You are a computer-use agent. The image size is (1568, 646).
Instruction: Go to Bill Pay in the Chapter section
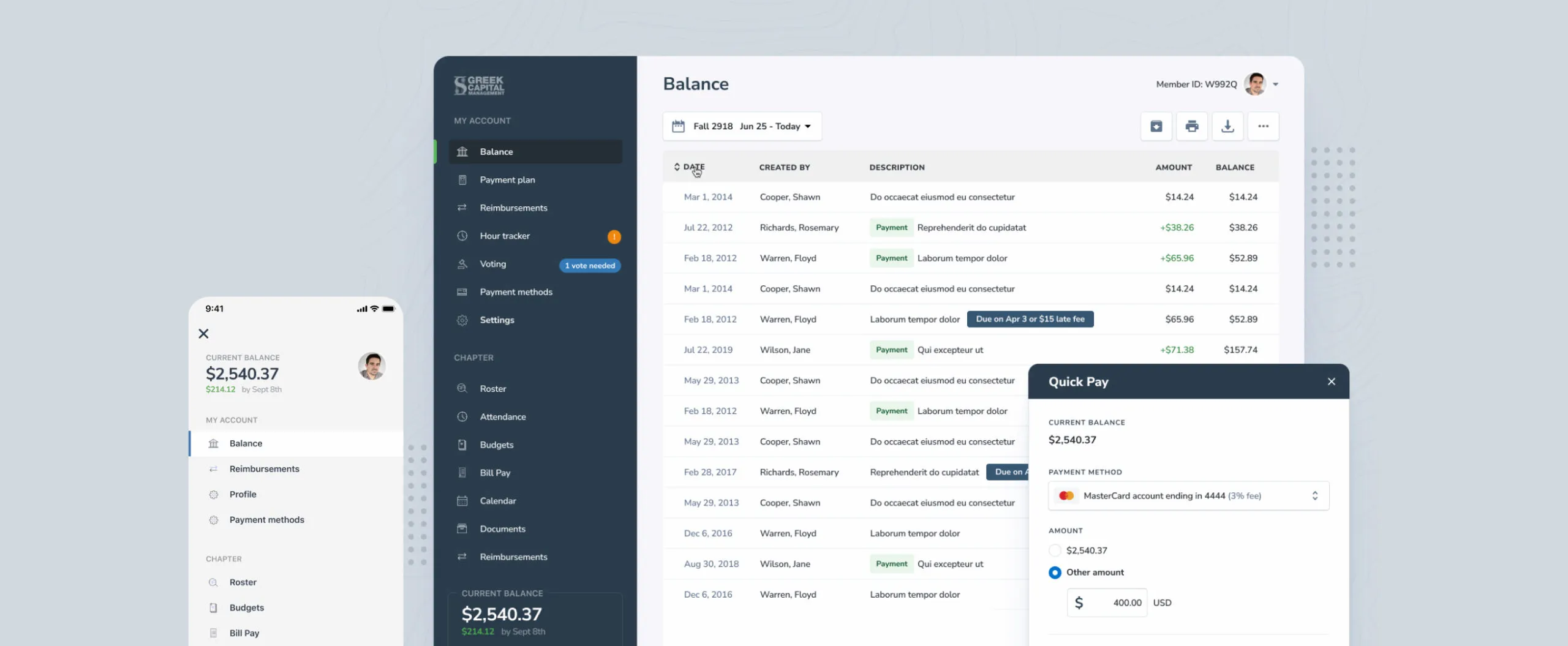pyautogui.click(x=495, y=473)
